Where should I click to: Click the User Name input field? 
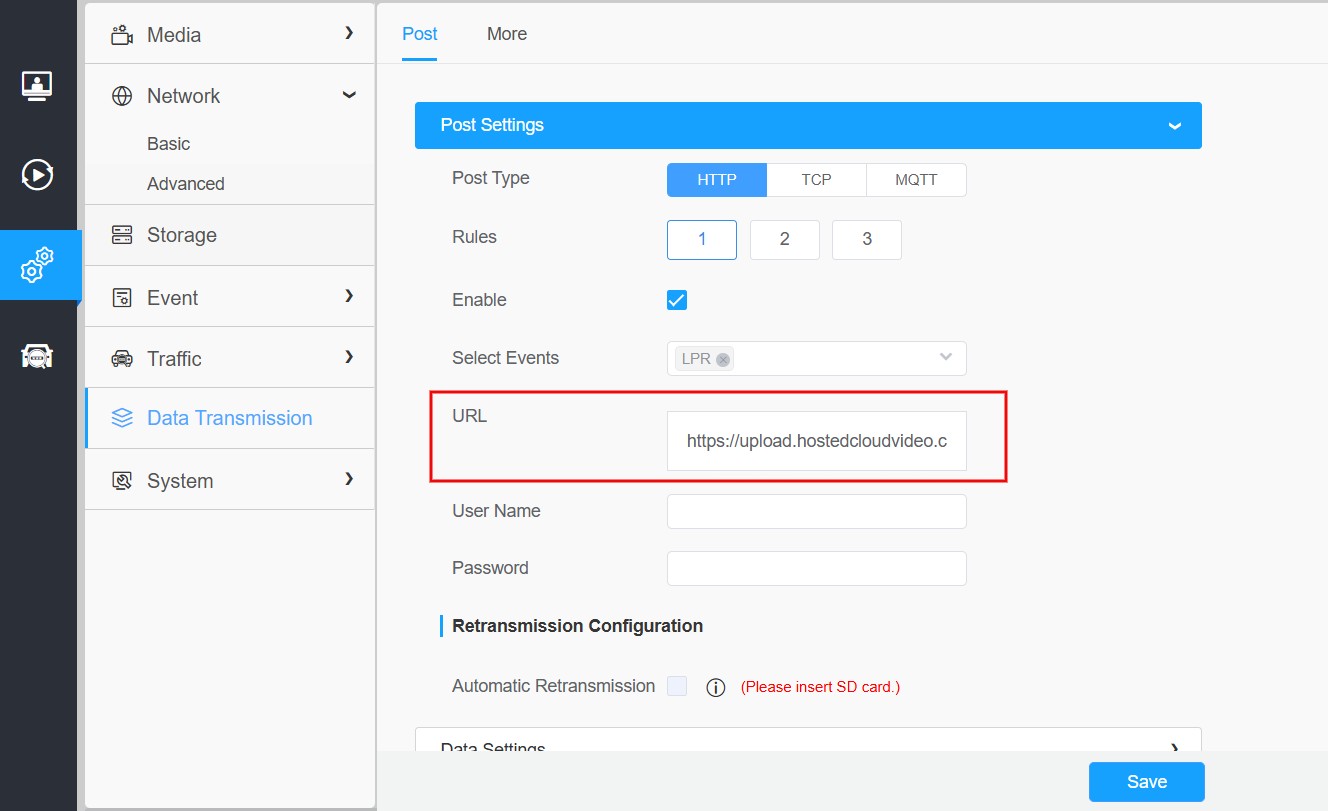point(816,511)
